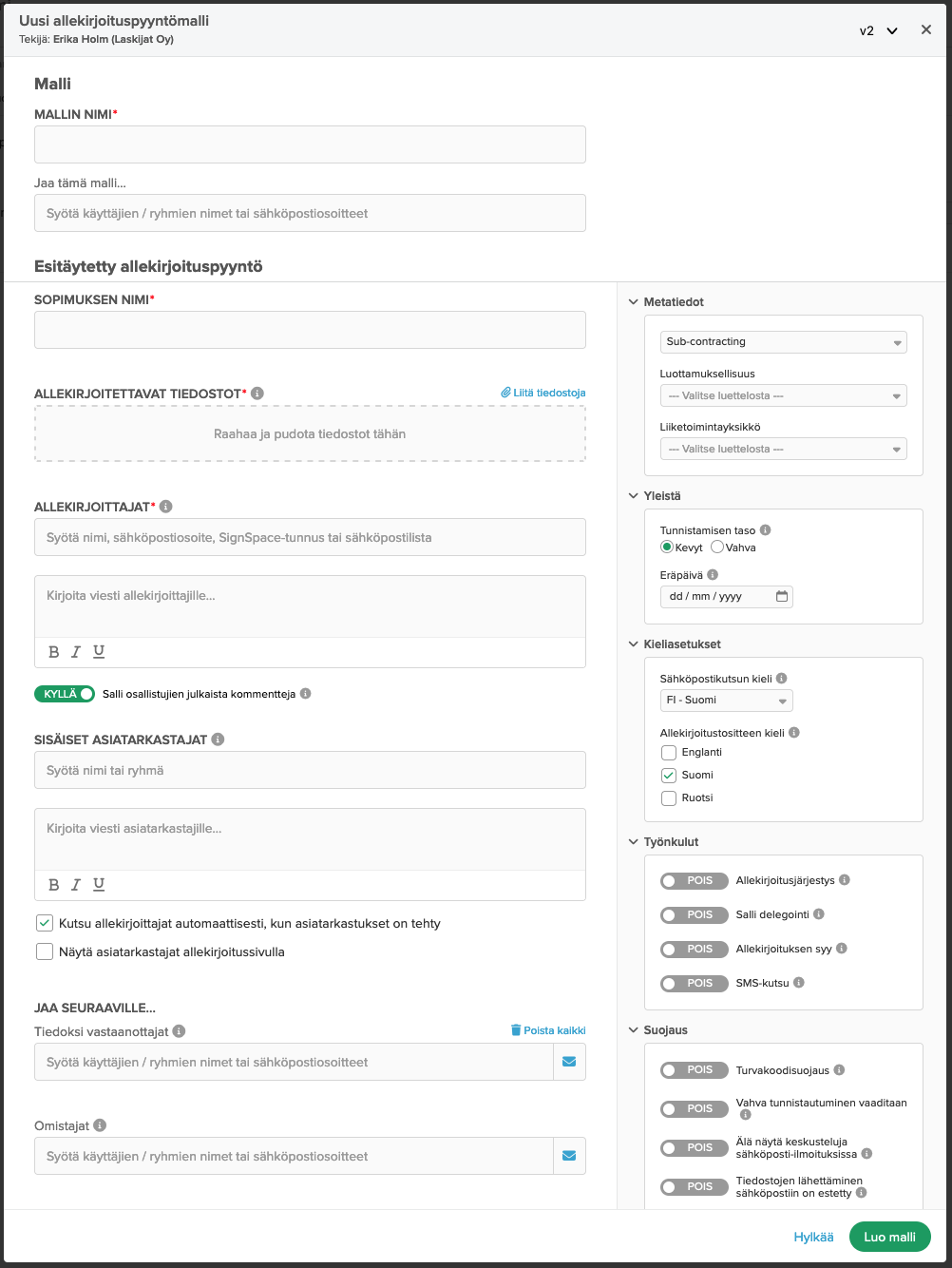Click the Liitä tiedostoja link
952x1268 pixels.
[x=543, y=393]
